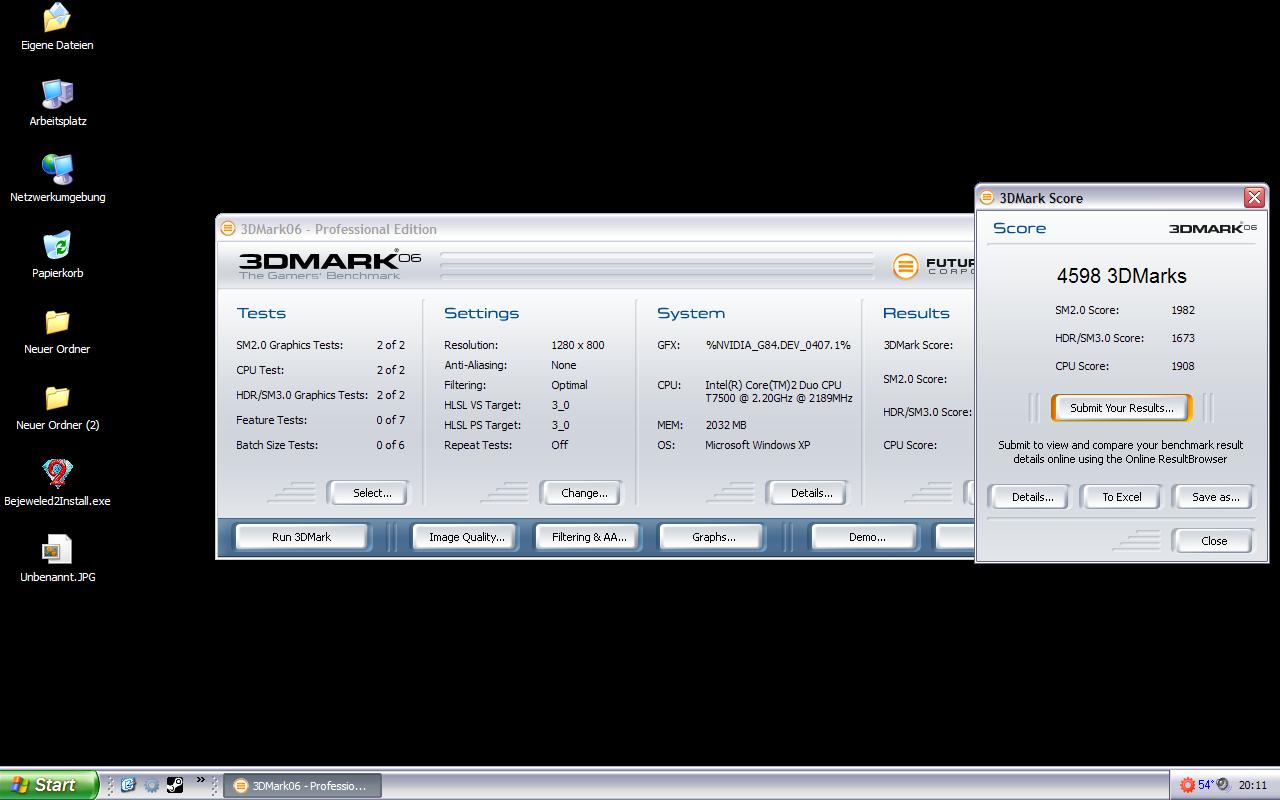Click the 4598 3DMarks score text
This screenshot has width=1280, height=800.
(1121, 276)
